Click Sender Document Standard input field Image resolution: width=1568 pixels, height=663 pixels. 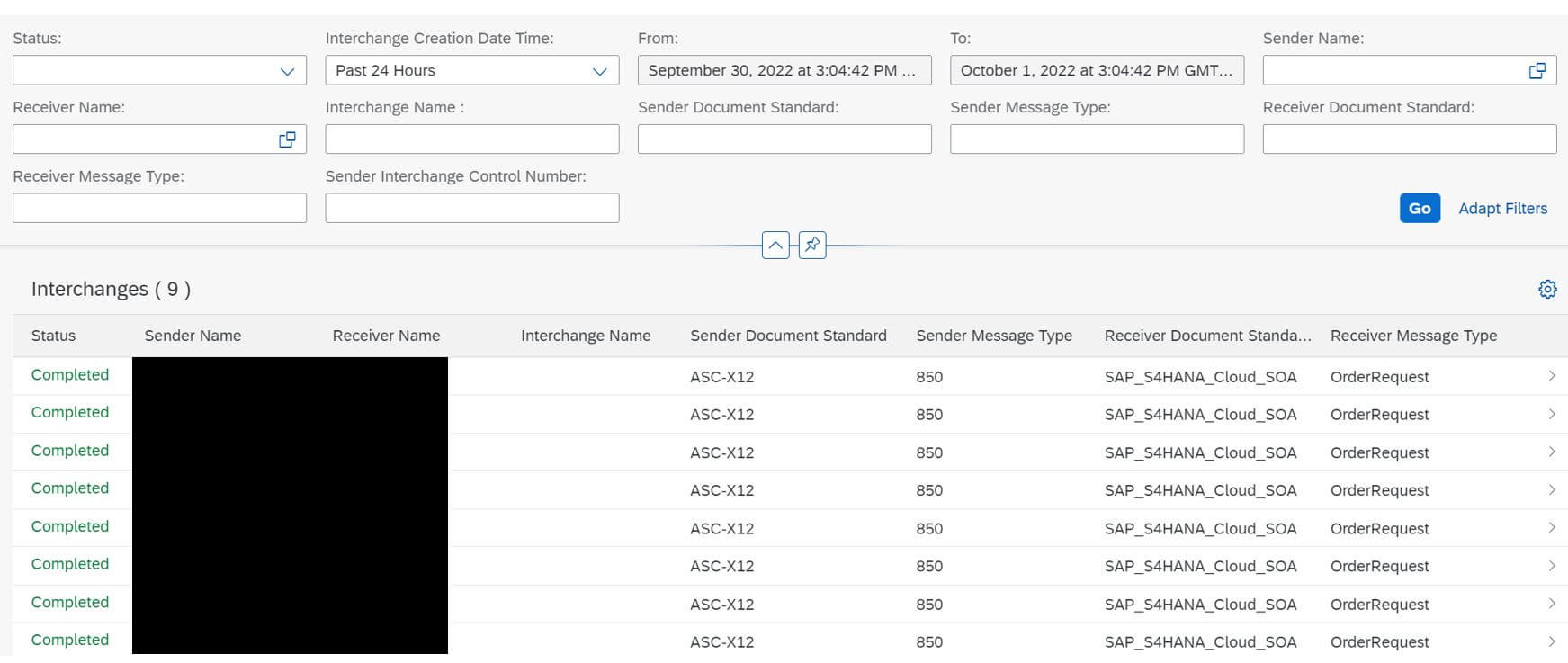coord(784,139)
